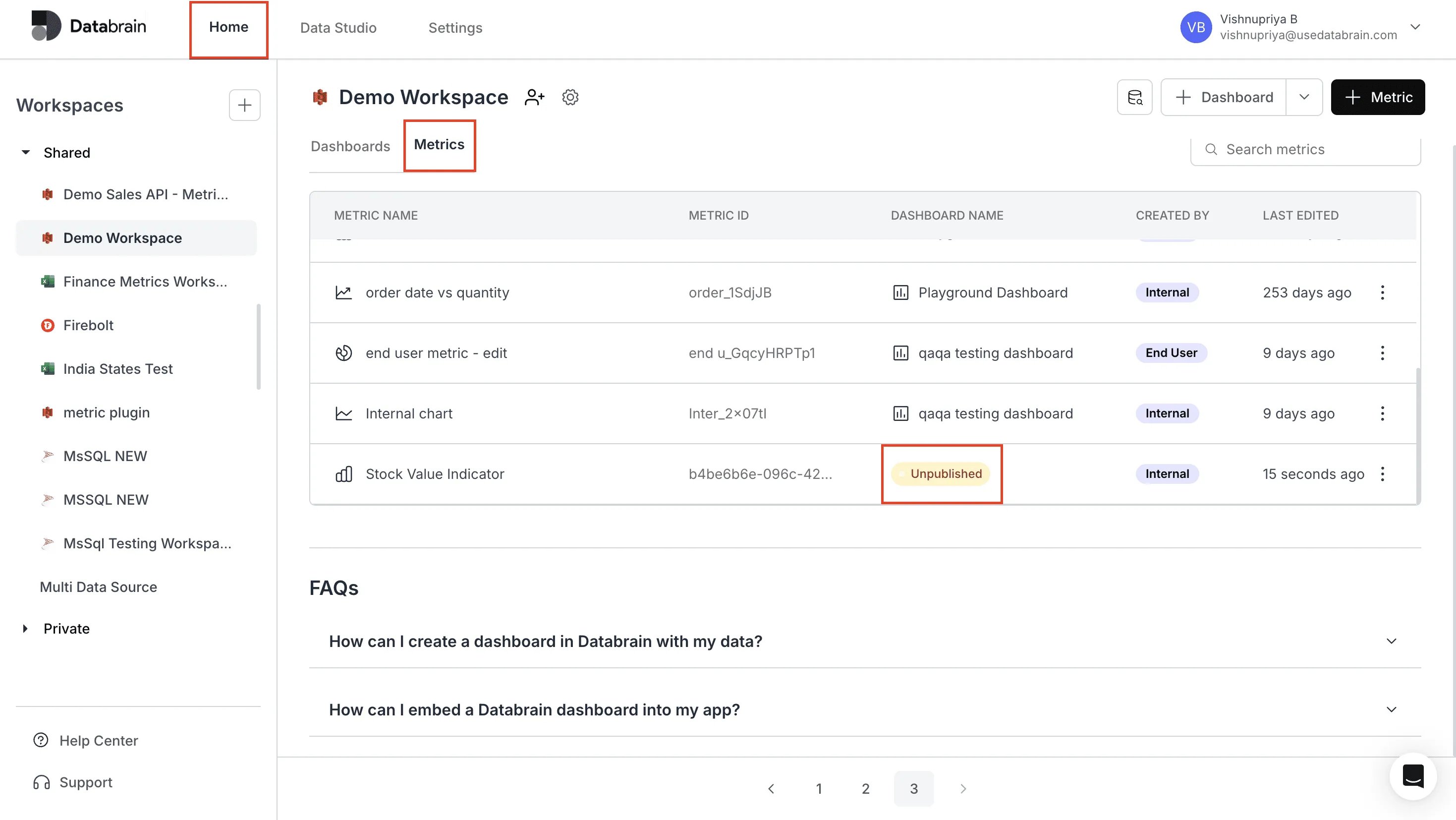1456x820 pixels.
Task: Open metric plugin workspace
Action: tap(136, 412)
